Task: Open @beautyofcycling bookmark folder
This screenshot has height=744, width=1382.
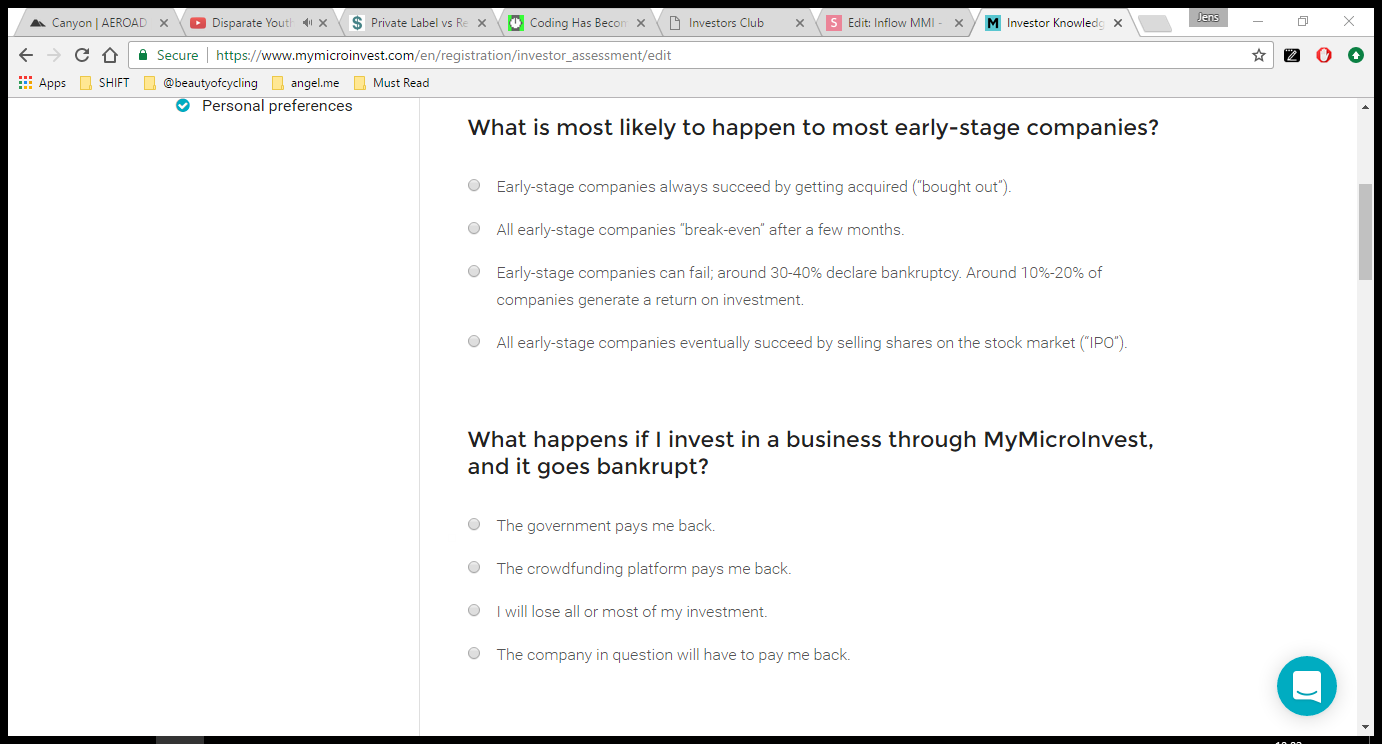Action: [200, 83]
